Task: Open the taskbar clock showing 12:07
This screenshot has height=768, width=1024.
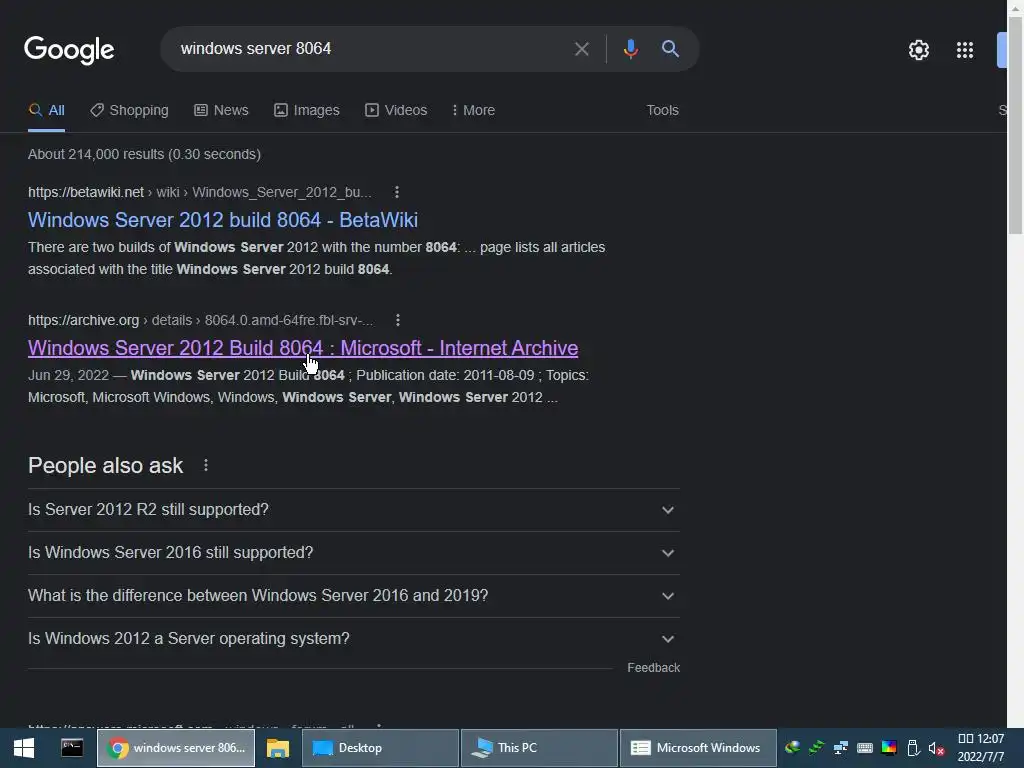Action: [x=981, y=748]
